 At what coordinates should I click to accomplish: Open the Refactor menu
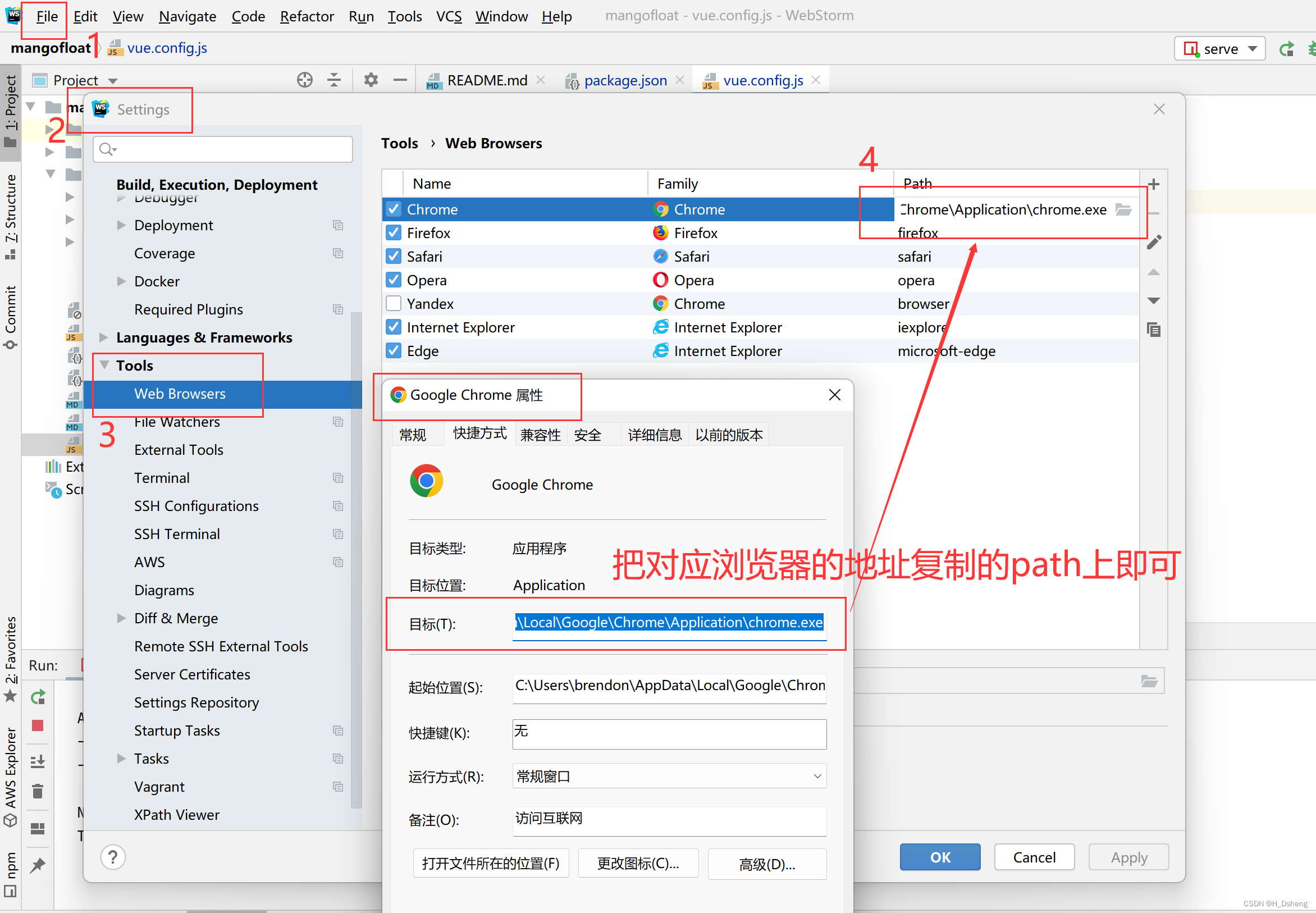(x=307, y=16)
